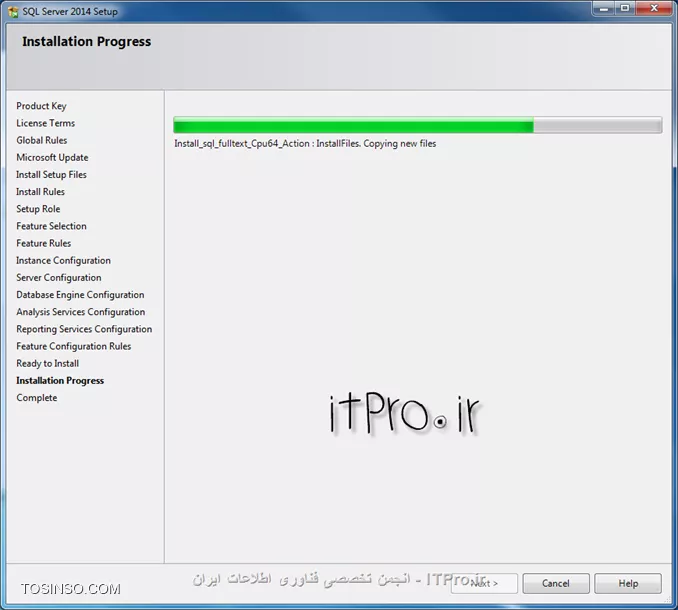Click the disabled Next button
Screen dimensions: 678x610
484,583
